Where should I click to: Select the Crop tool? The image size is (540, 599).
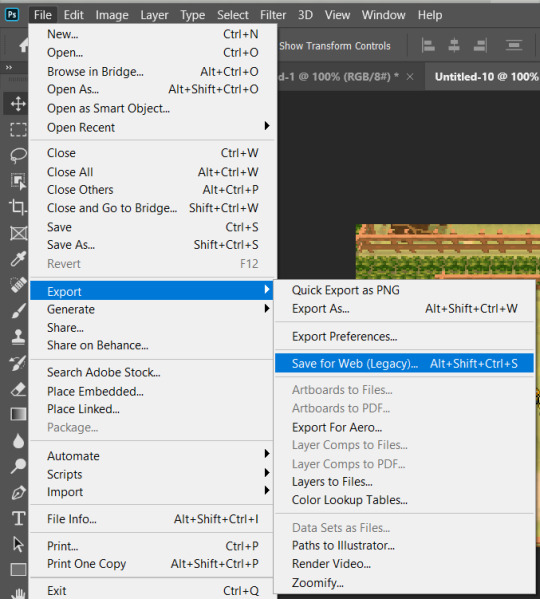tap(18, 207)
